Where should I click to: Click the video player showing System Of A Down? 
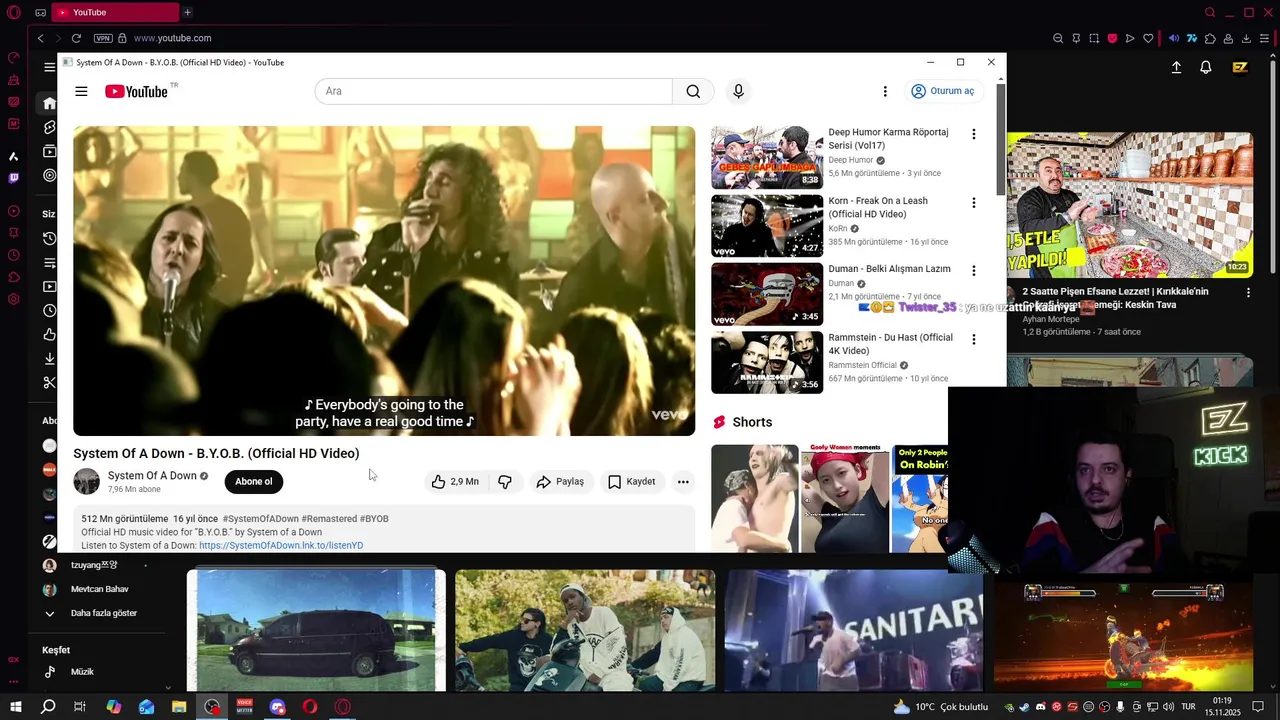click(x=384, y=280)
